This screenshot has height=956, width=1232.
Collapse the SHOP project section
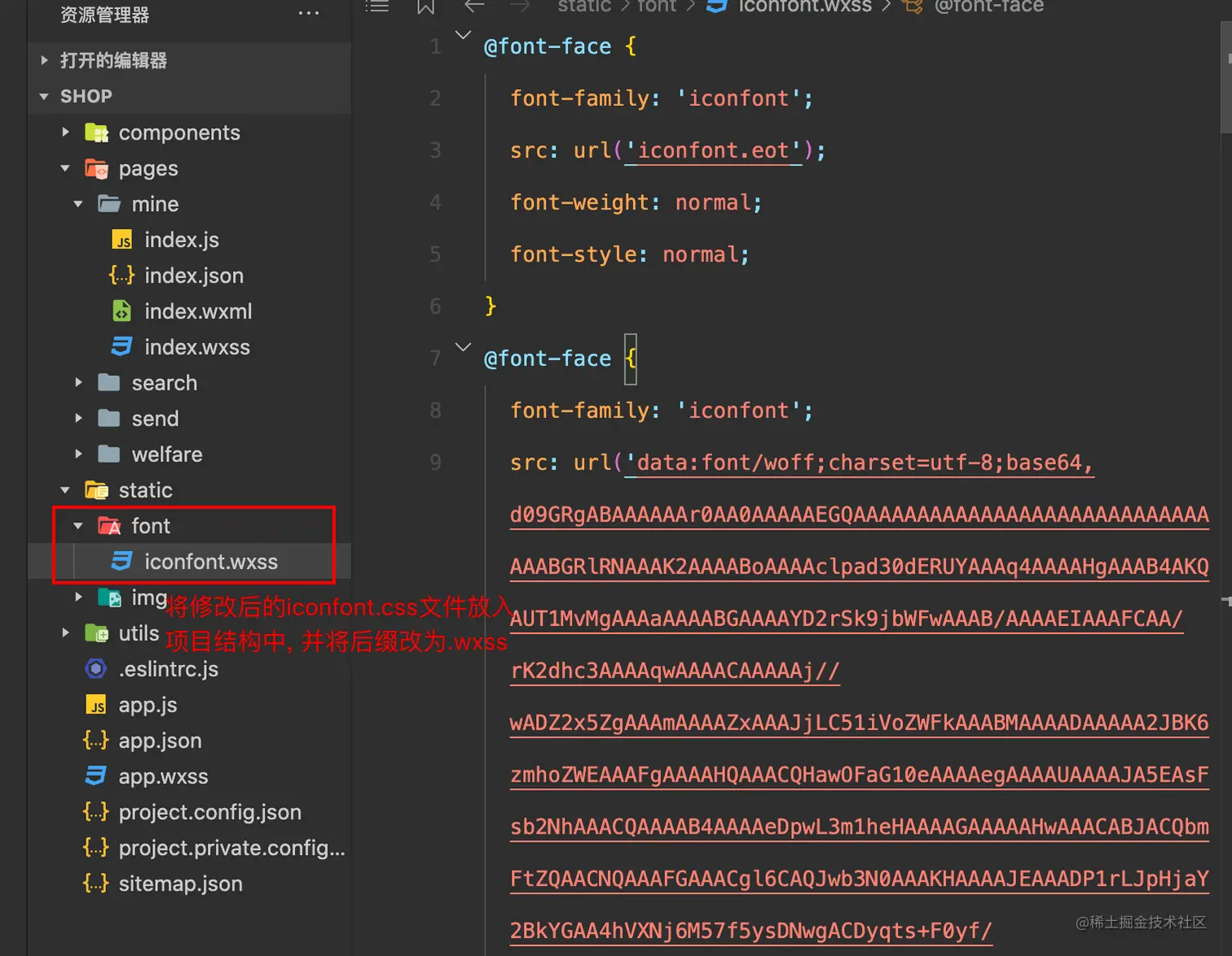coord(44,96)
